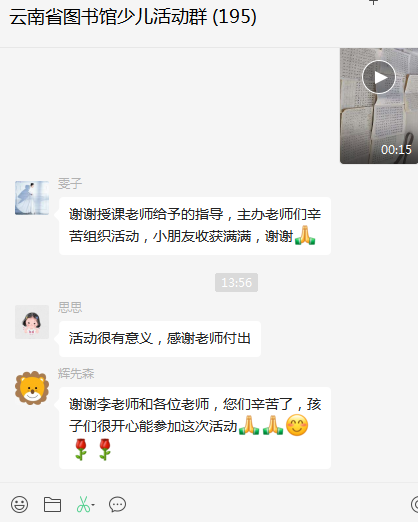Select 辉先森's message thanking 李老师
418x522 pixels.
[x=195, y=428]
